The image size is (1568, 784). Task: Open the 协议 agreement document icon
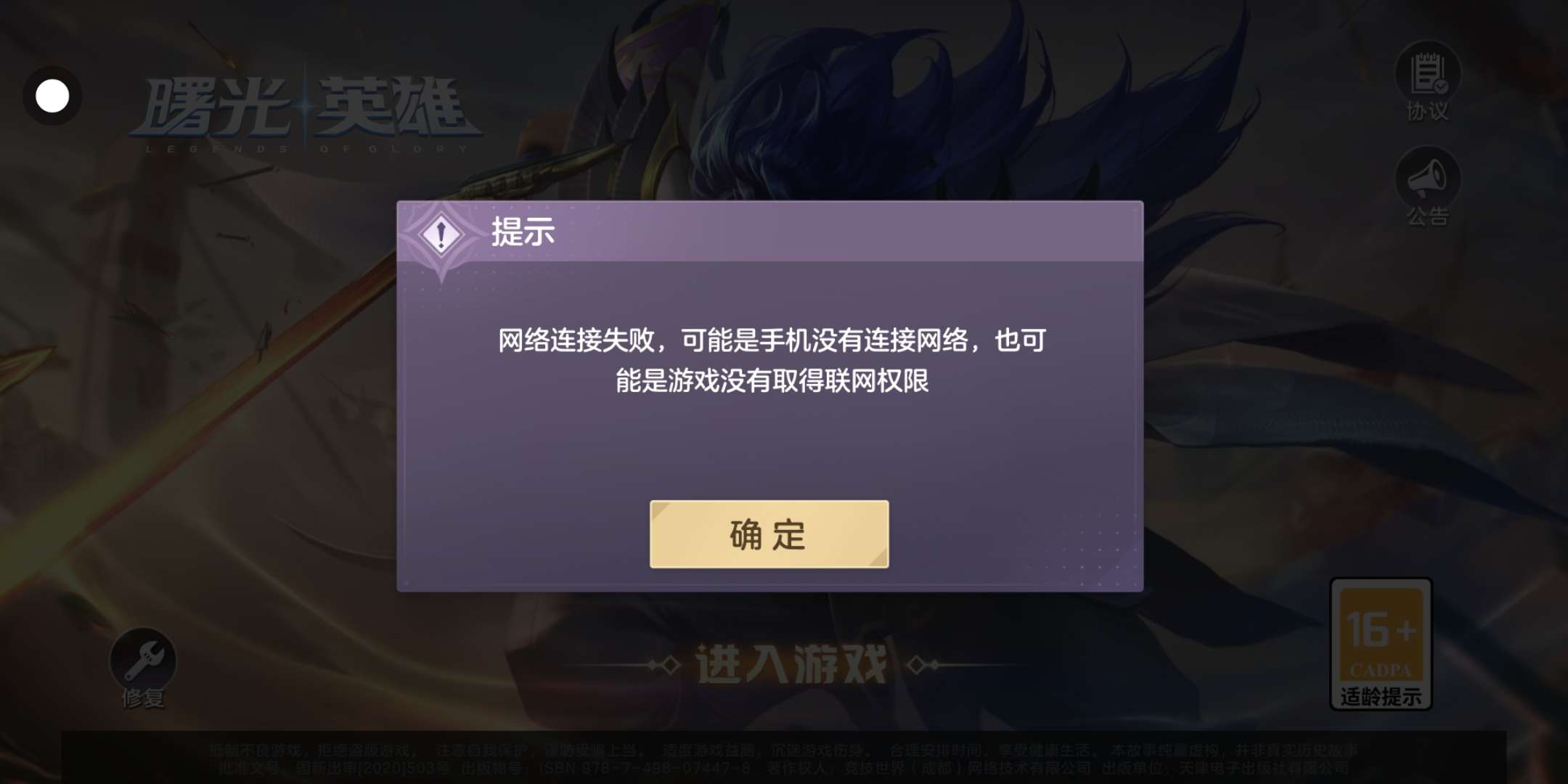tap(1427, 73)
